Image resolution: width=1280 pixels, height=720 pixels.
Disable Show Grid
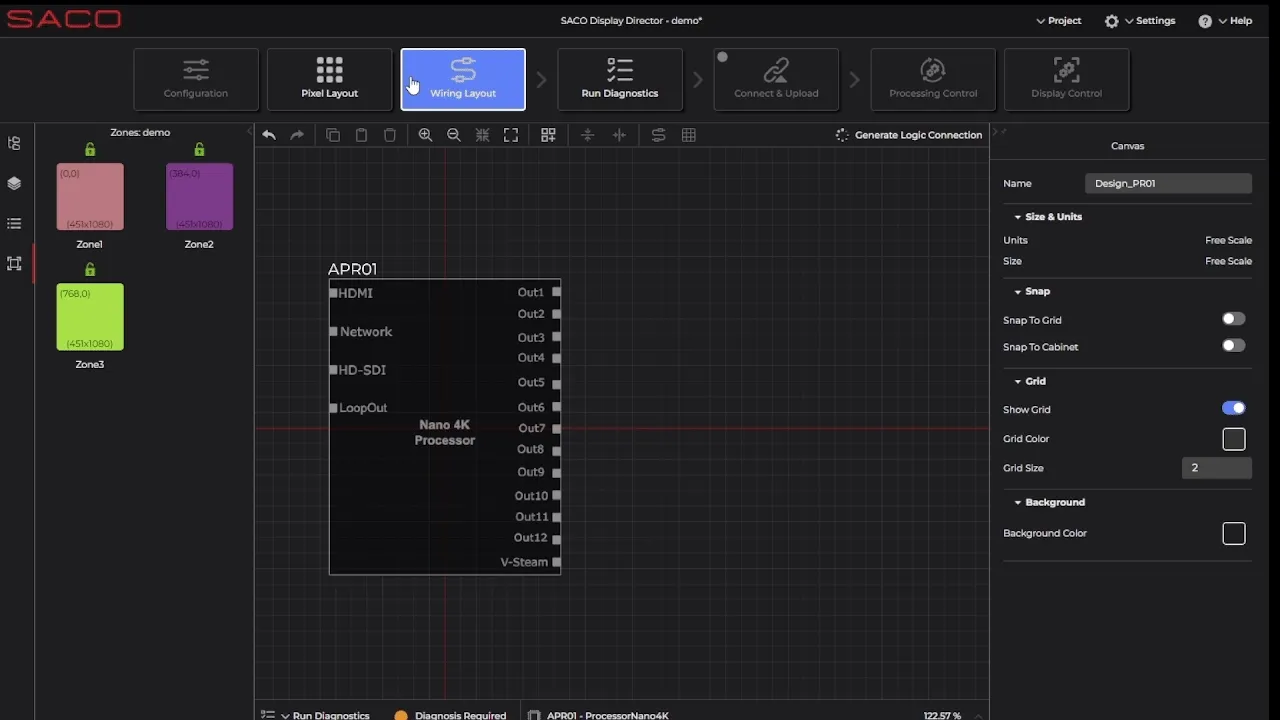tap(1233, 408)
